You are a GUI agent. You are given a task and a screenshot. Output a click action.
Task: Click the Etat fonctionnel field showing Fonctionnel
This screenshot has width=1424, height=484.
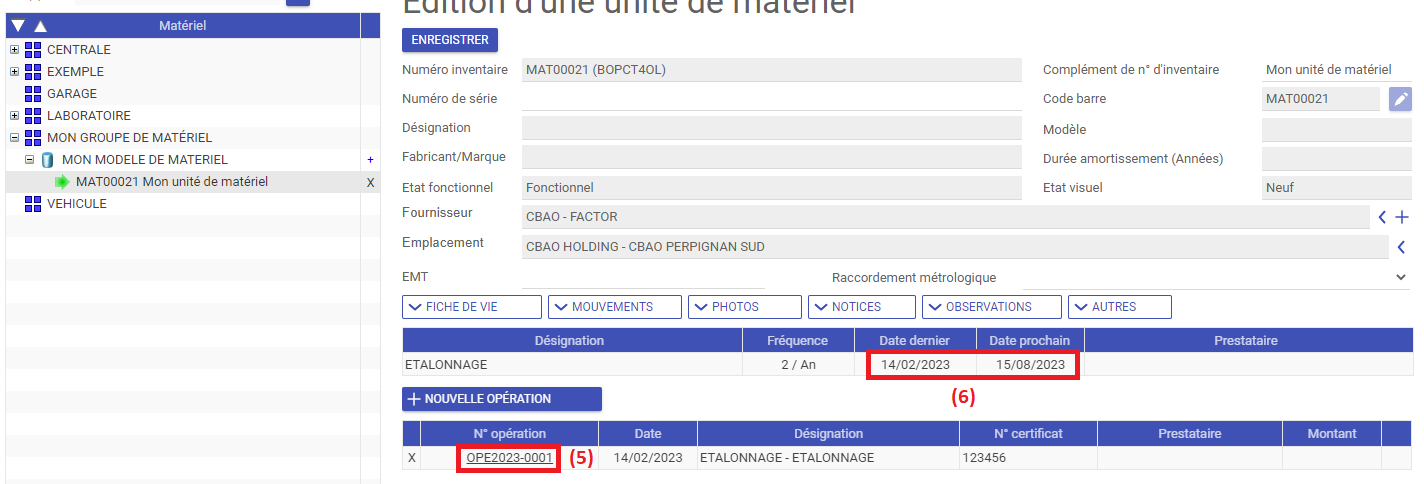(772, 187)
